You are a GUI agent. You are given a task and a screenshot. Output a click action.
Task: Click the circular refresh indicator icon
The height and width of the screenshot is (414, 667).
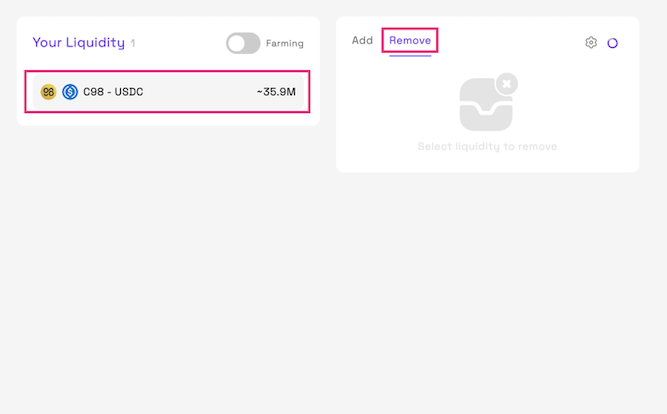[613, 43]
